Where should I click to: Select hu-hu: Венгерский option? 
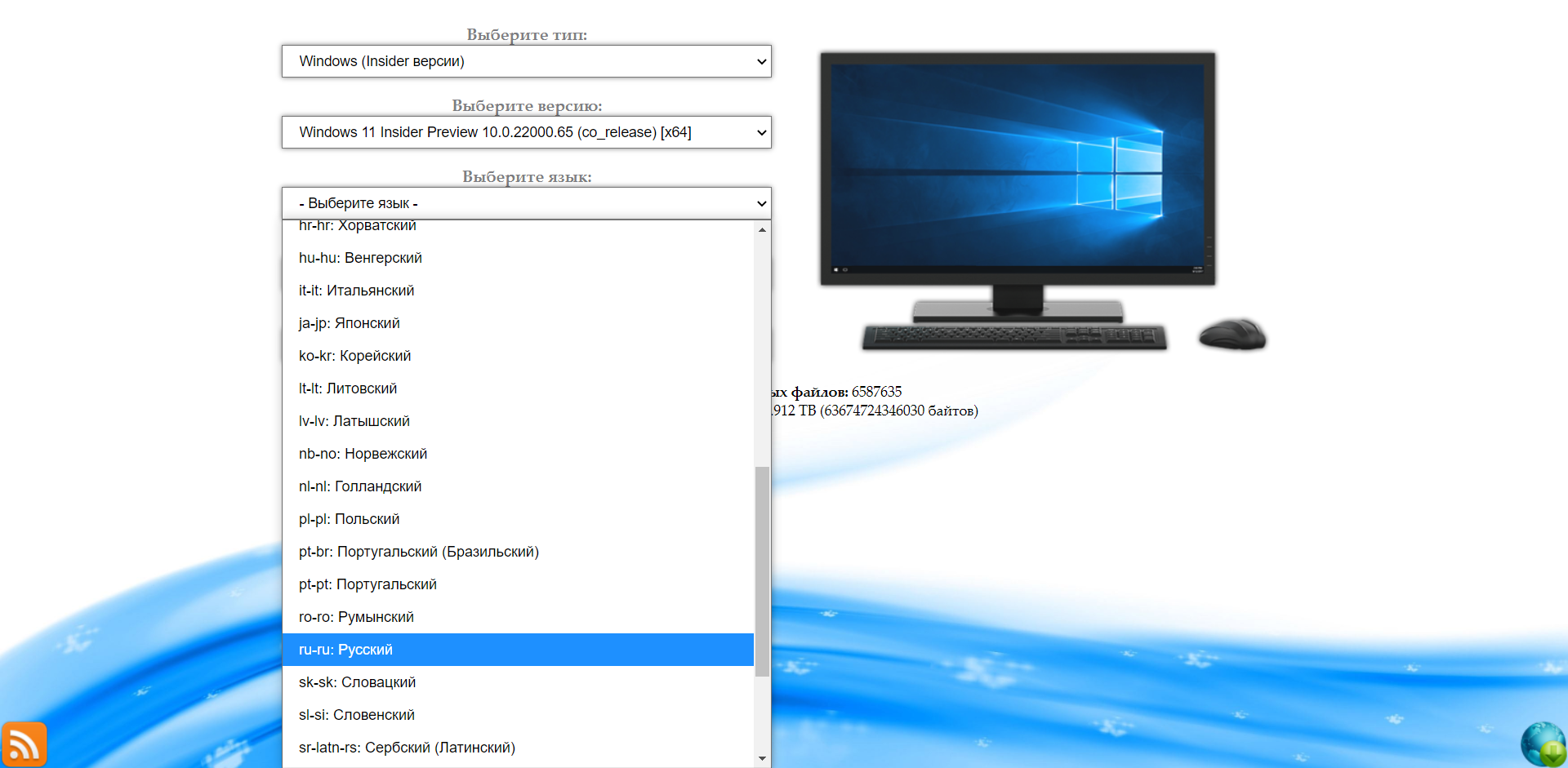pos(518,258)
